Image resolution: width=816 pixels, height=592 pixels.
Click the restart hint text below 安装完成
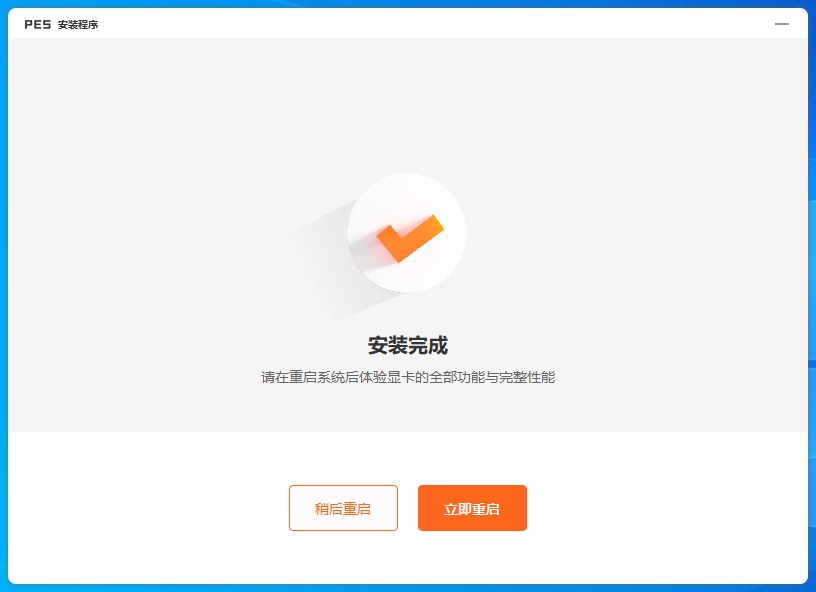pyautogui.click(x=408, y=377)
